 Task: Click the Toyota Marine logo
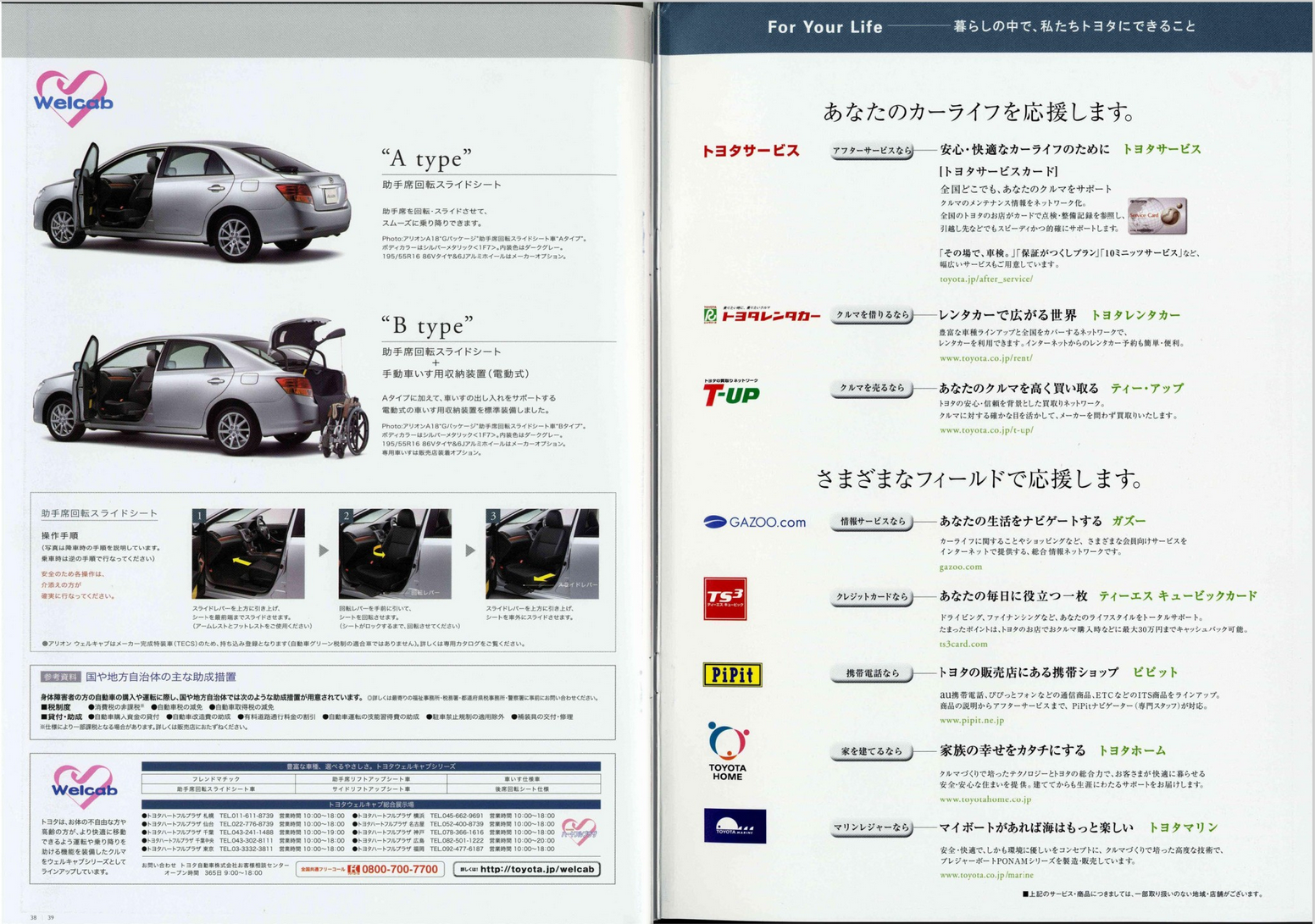735,826
